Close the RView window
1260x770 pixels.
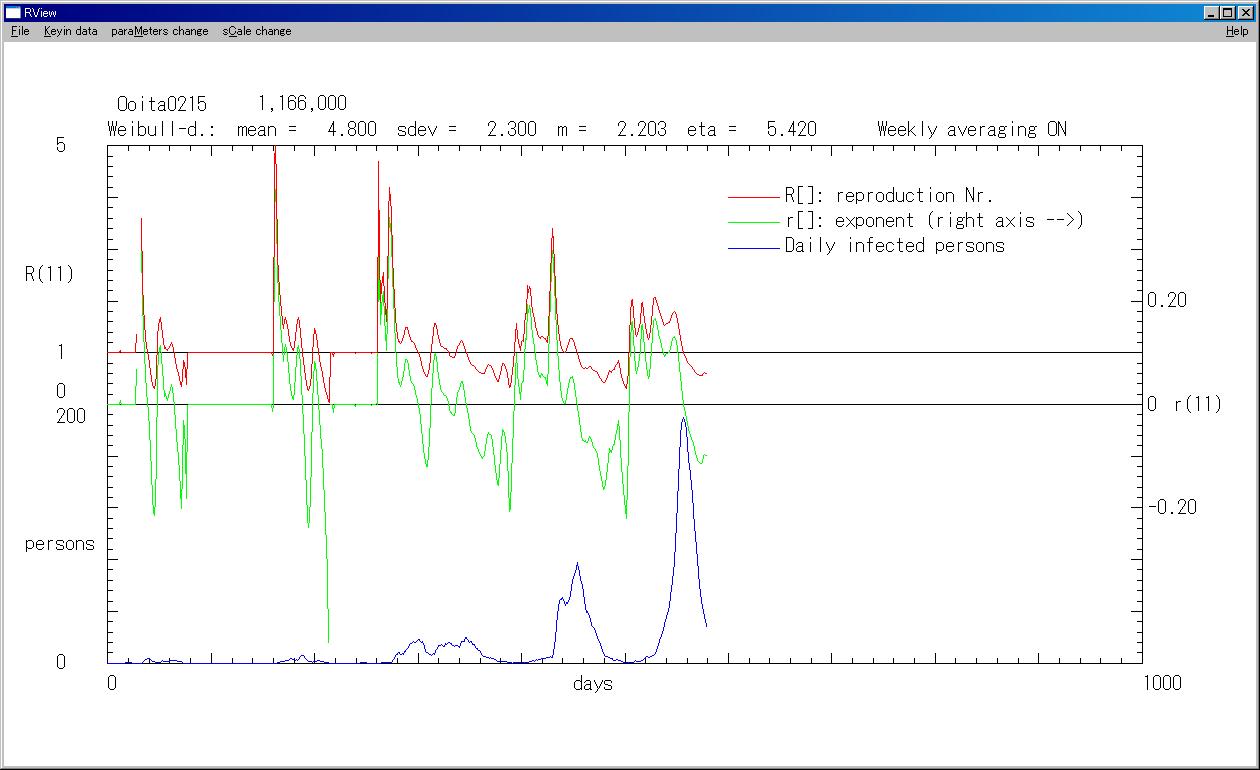pyautogui.click(x=1245, y=12)
